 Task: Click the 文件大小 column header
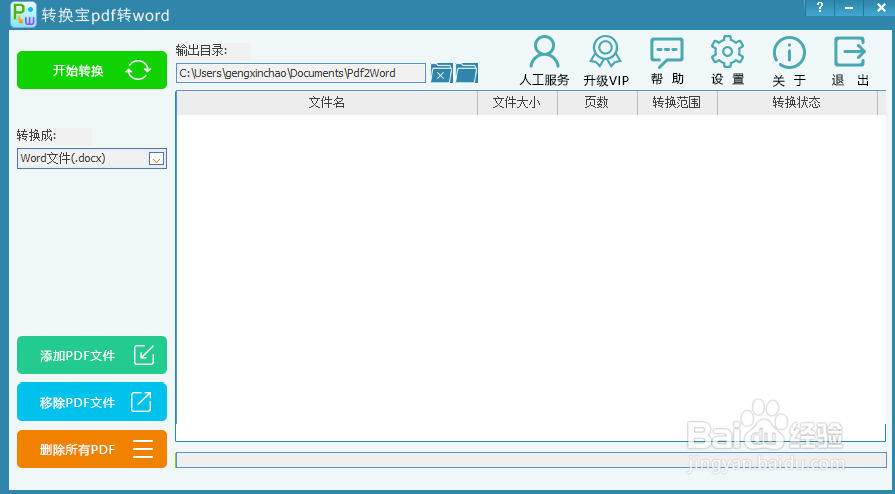click(x=517, y=103)
